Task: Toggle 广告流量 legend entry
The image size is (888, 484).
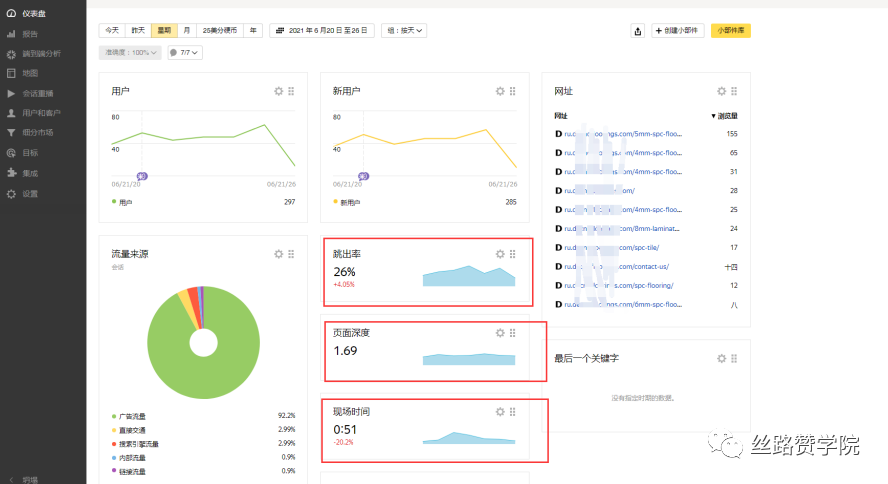Action: (129, 417)
